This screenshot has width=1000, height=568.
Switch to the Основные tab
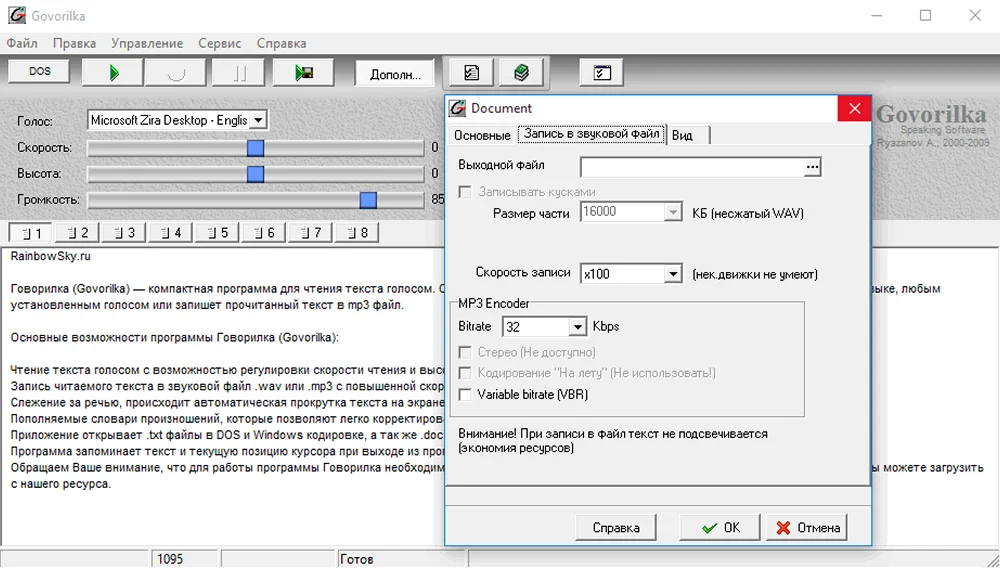[482, 135]
